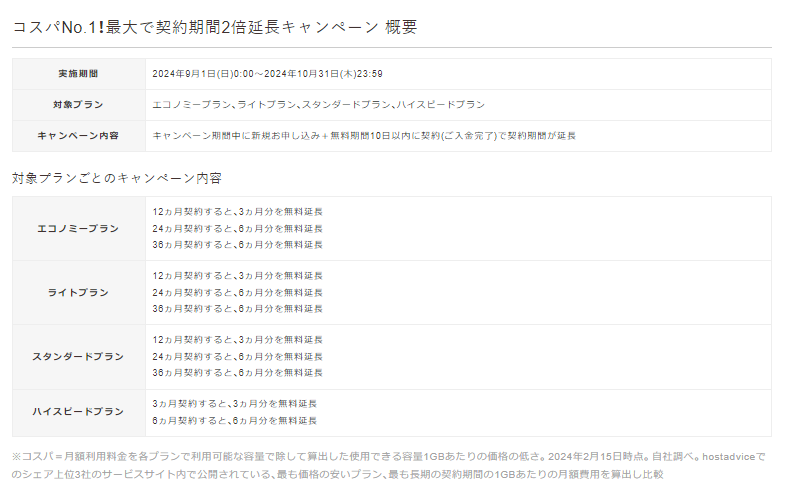This screenshot has height=485, width=789.
Task: Click the 対象プラン row header in first table
Action: 79,105
